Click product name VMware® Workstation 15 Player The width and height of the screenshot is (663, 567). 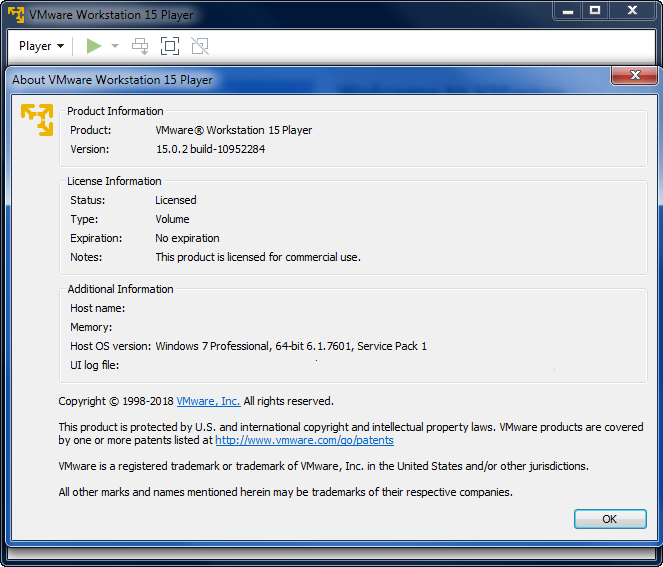pos(234,130)
